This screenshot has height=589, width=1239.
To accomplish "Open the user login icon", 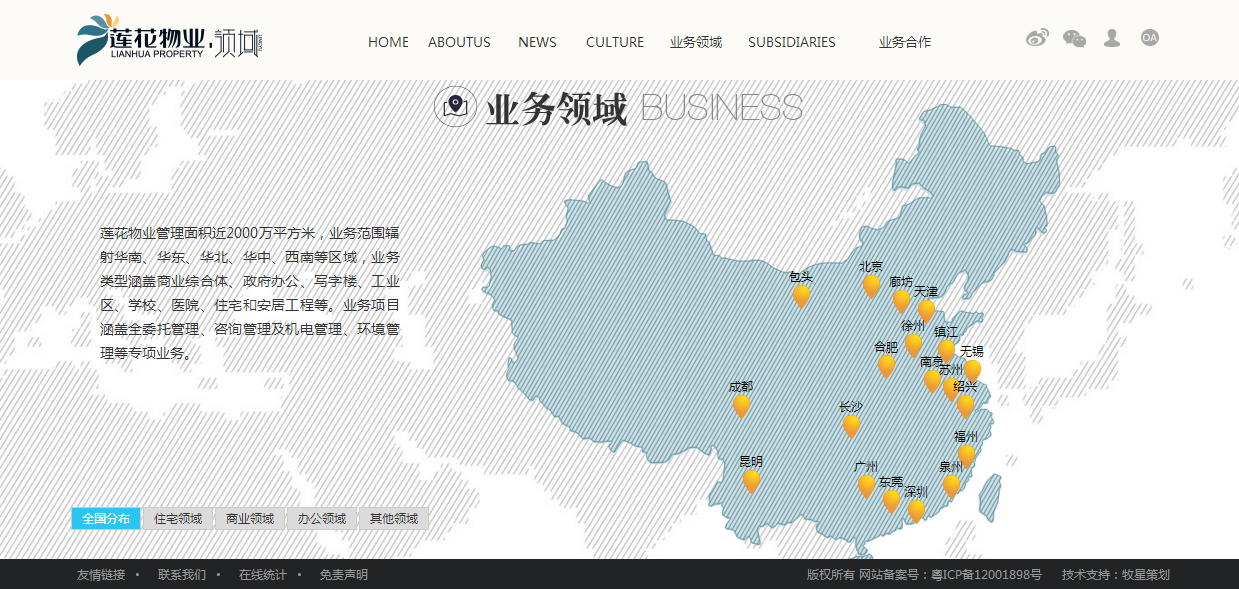I will point(1111,38).
